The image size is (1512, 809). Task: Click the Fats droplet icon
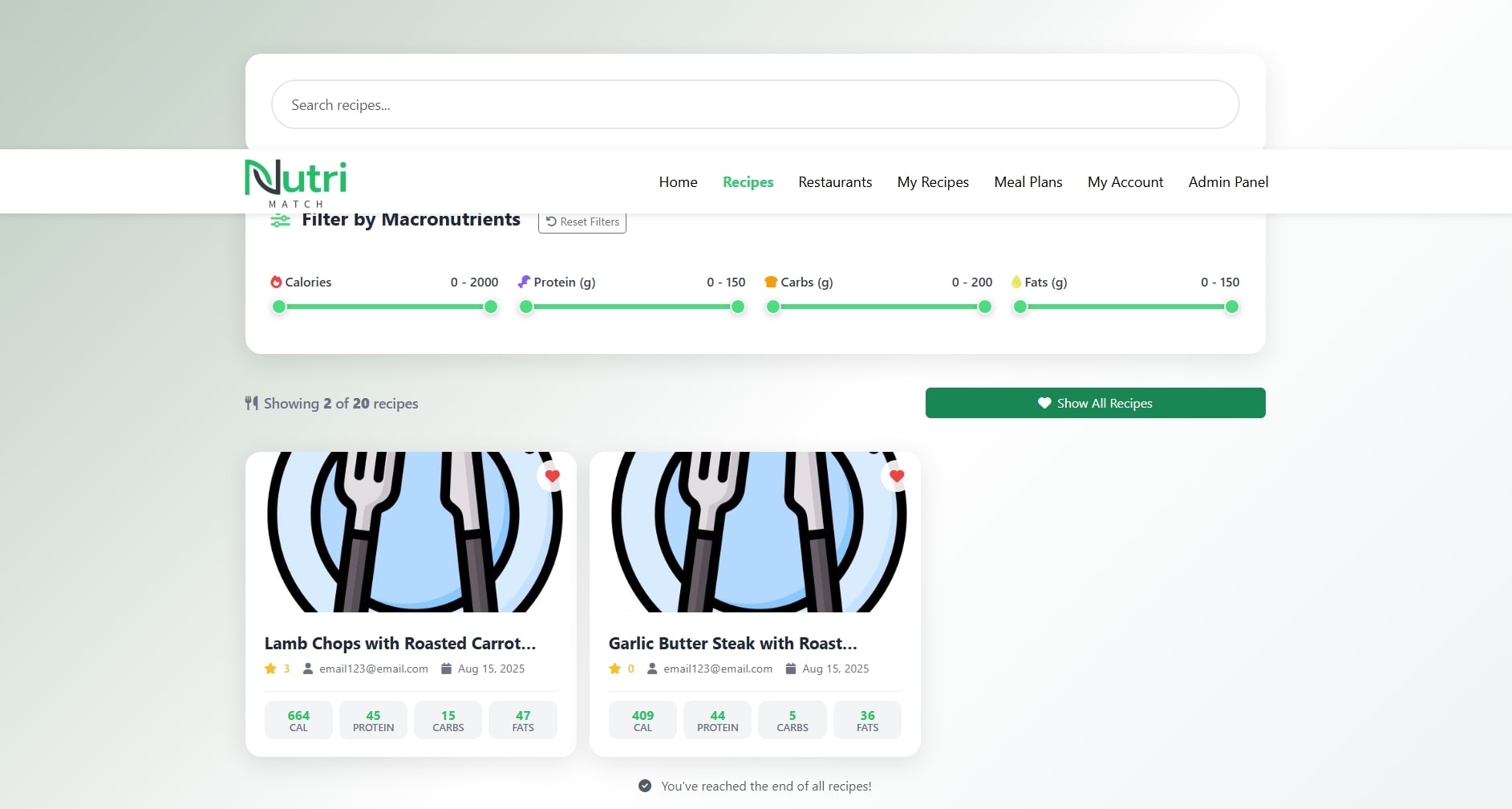point(1016,282)
